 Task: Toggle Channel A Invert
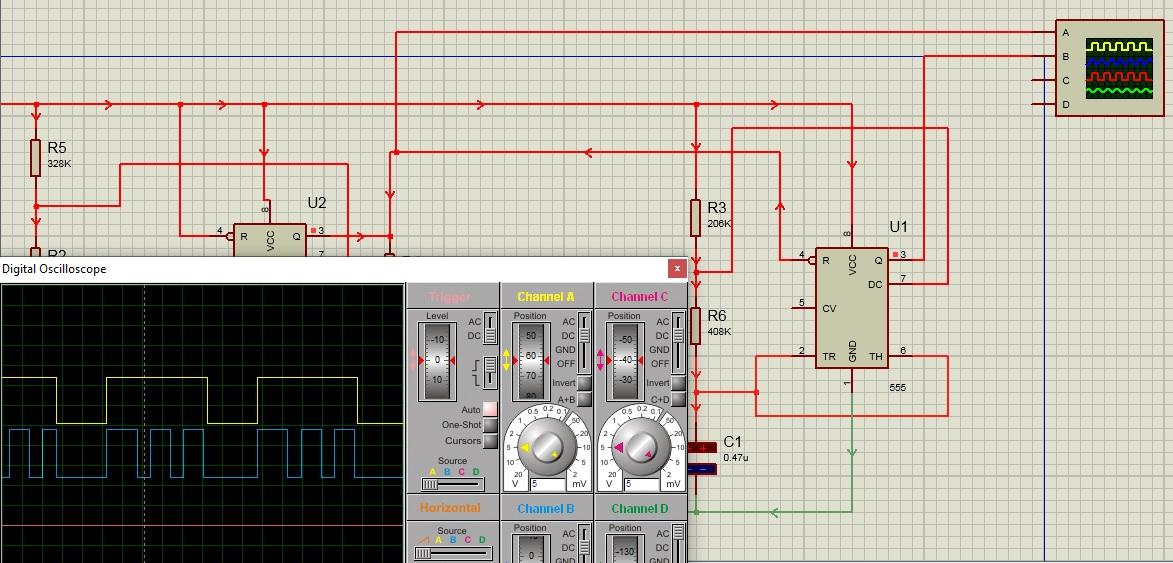[x=584, y=383]
